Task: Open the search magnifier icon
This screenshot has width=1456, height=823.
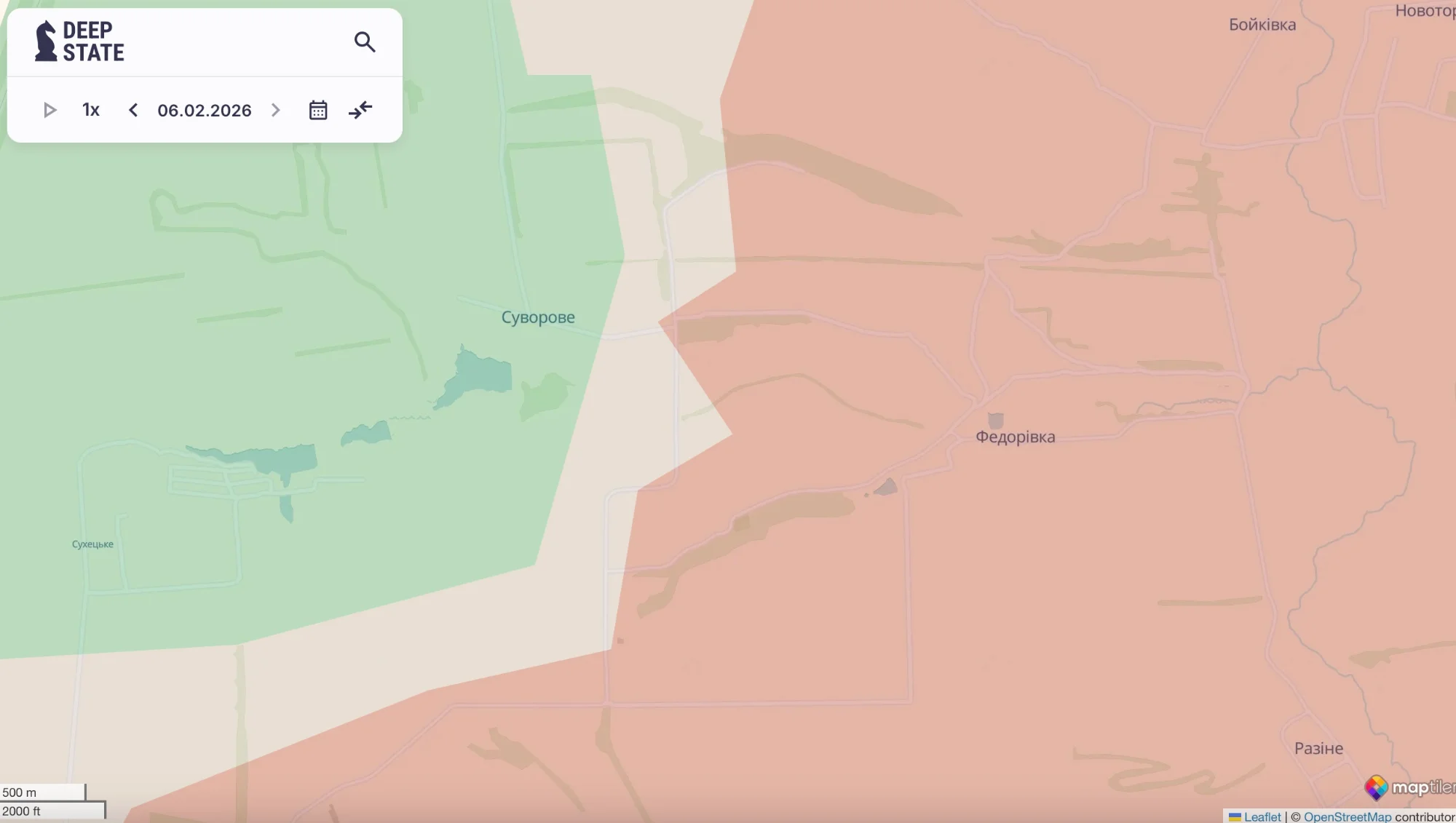Action: pos(365,42)
